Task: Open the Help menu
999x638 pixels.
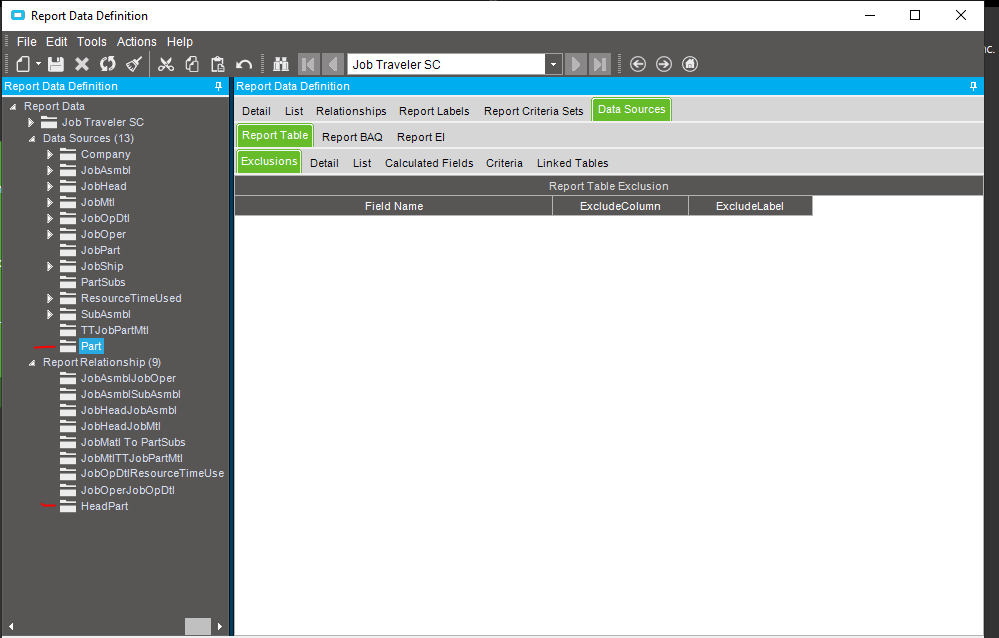Action: click(180, 41)
